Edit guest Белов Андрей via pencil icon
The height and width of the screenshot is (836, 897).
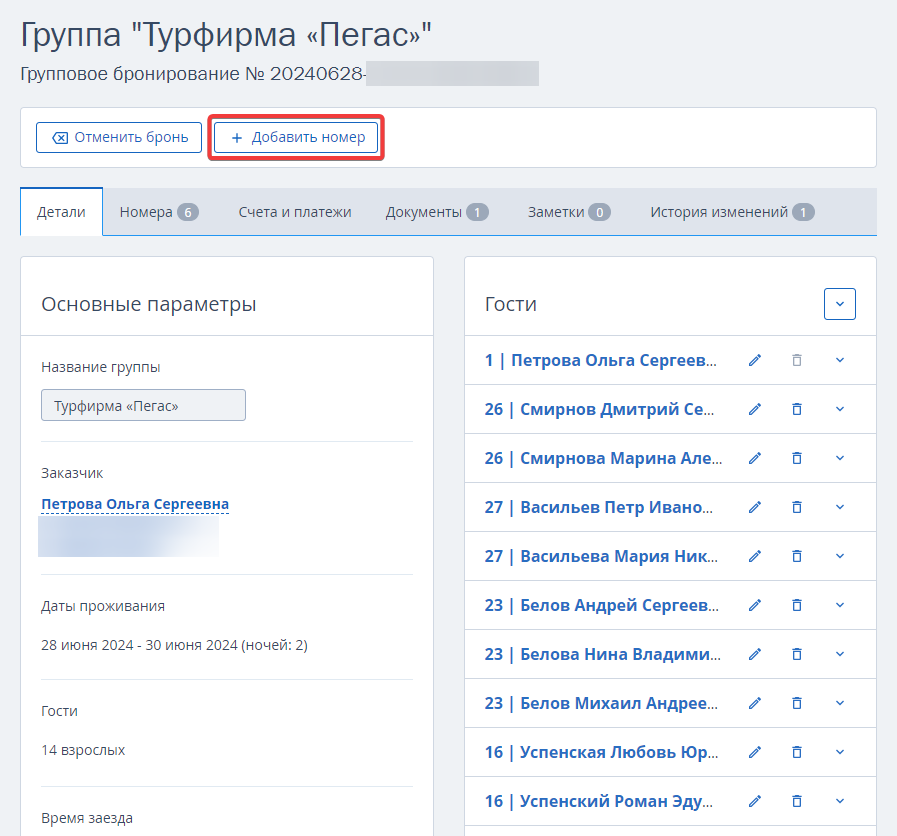(x=755, y=605)
